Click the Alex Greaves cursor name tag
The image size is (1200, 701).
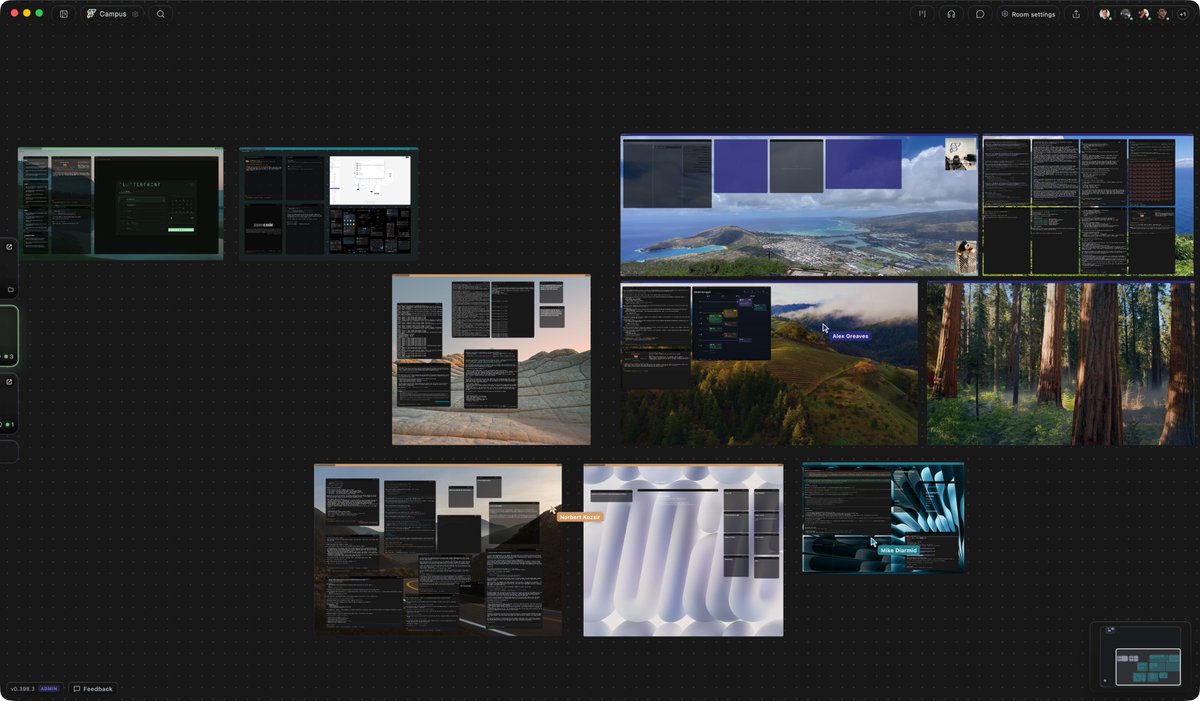pos(850,336)
